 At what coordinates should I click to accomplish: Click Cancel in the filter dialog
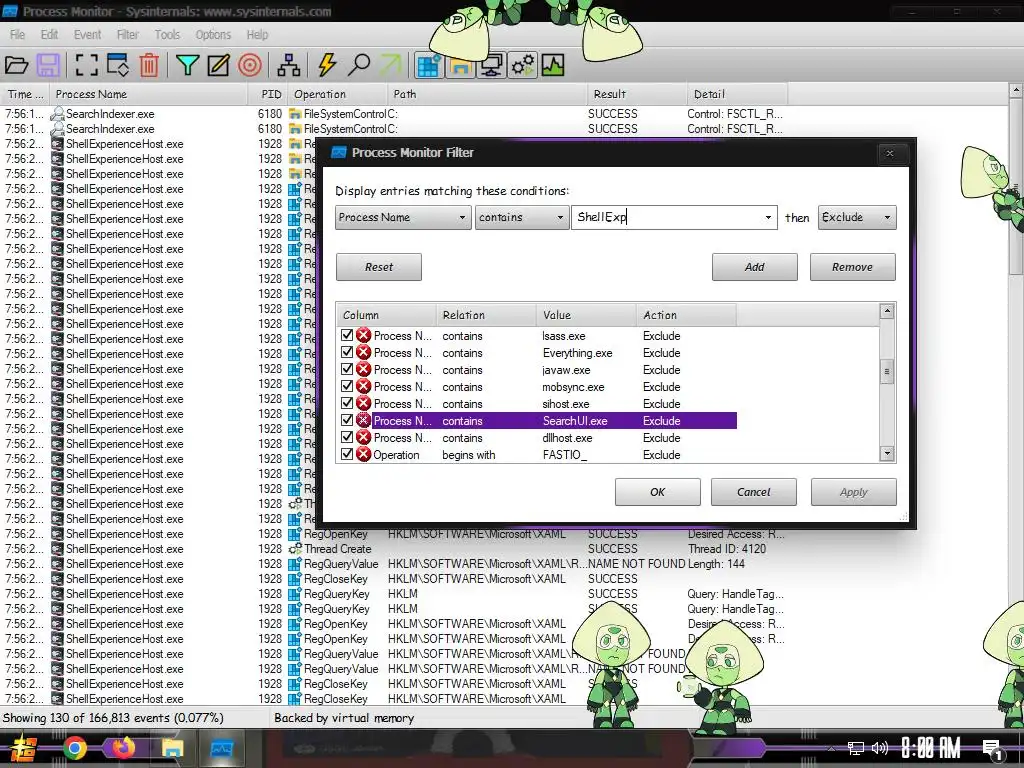754,492
